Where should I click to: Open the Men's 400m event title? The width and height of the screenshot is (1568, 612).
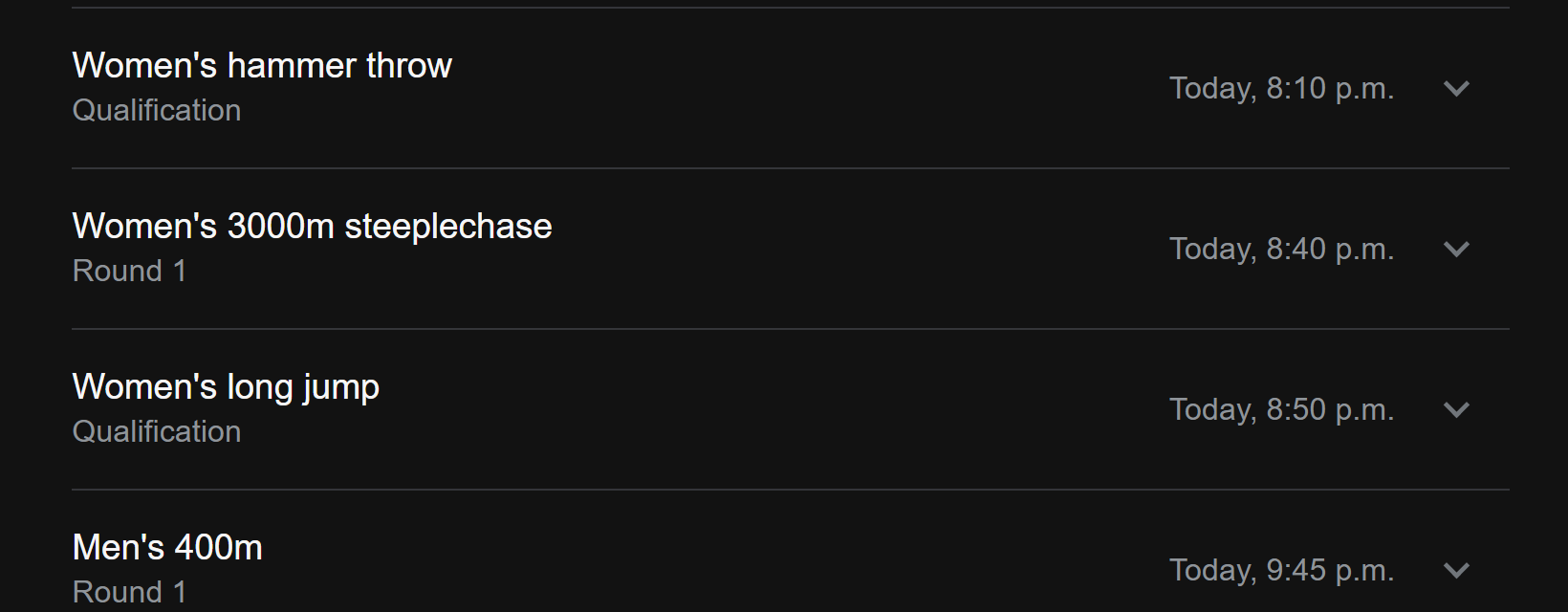pyautogui.click(x=167, y=547)
